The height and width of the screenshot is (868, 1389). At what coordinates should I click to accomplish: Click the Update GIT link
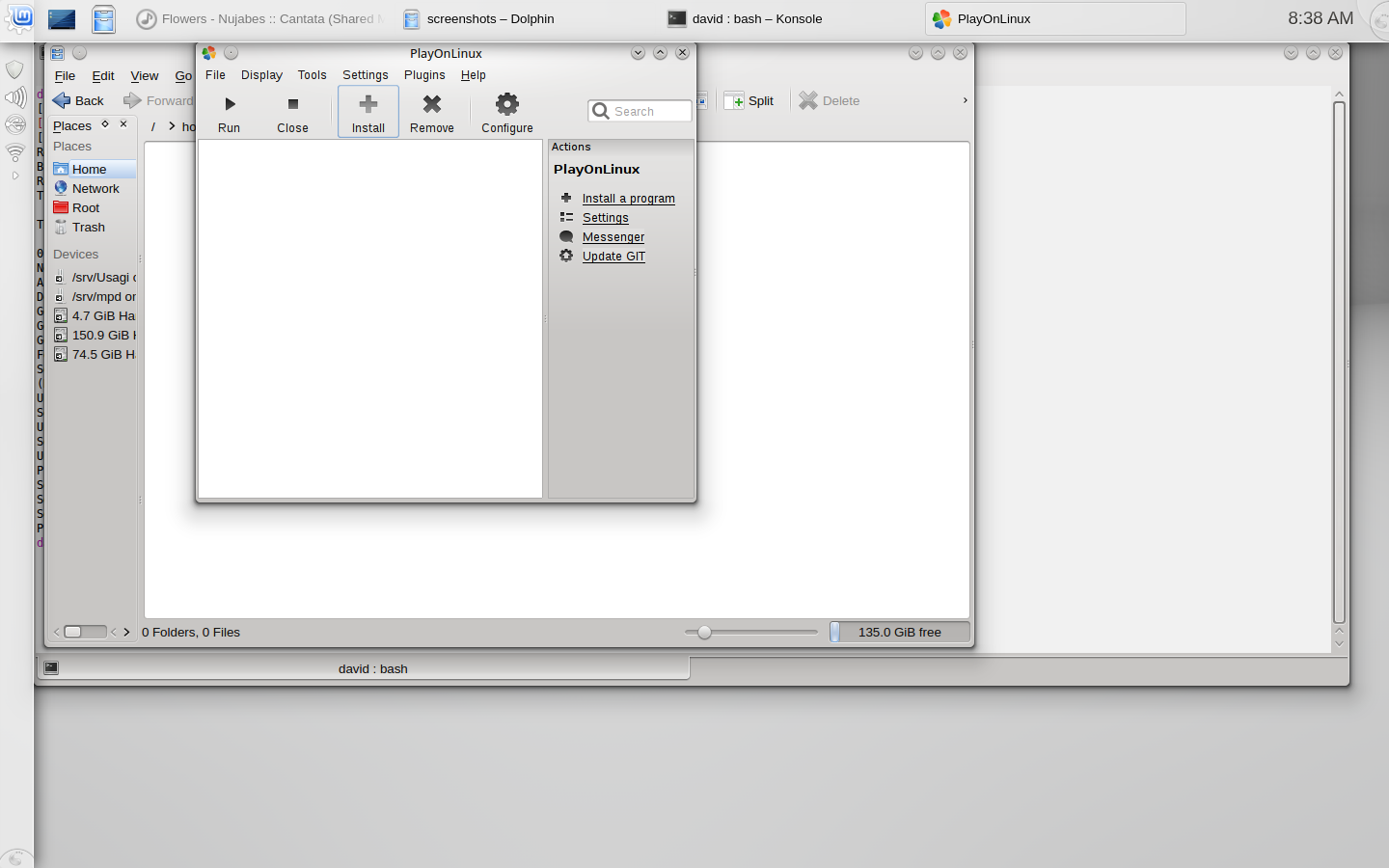(613, 256)
